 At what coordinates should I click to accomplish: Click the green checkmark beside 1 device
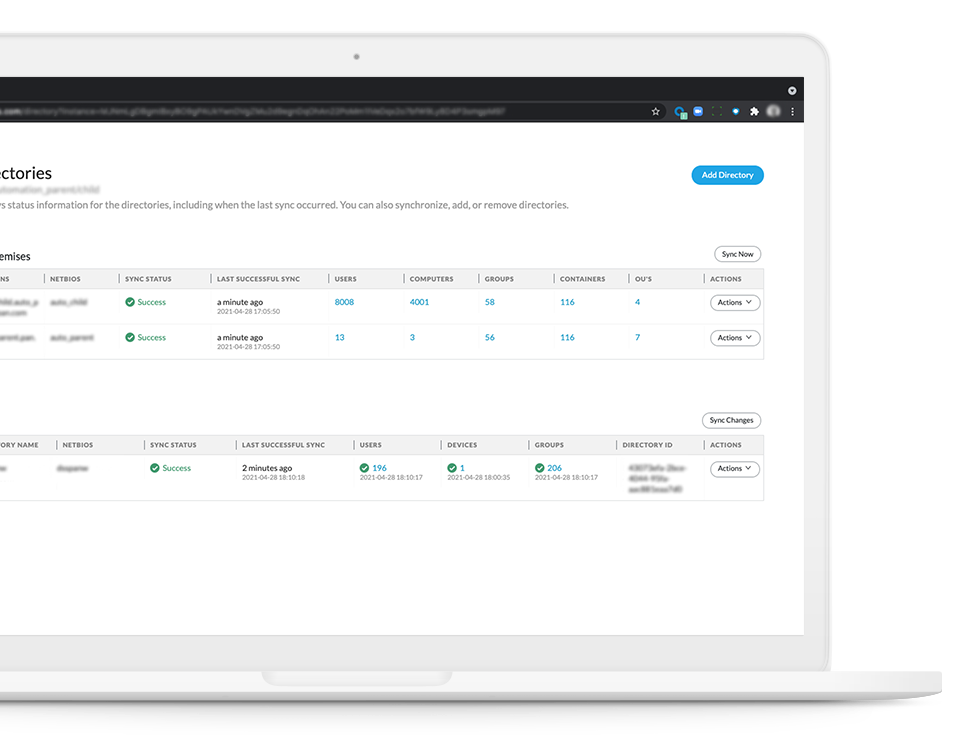coord(452,467)
